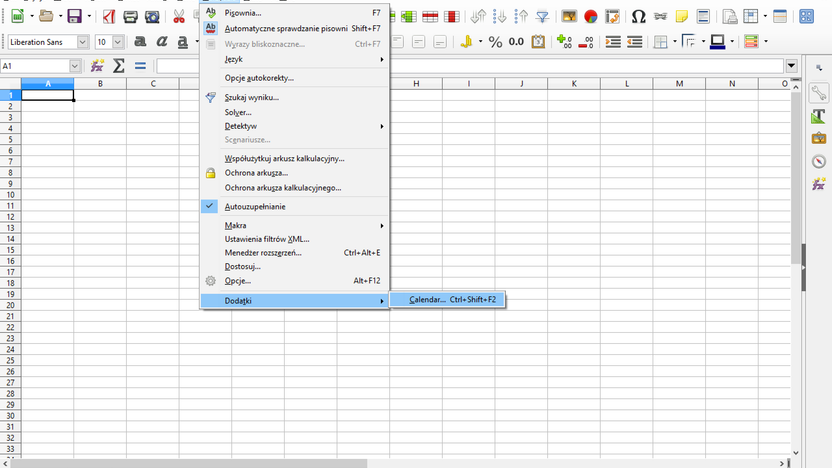Open Conditional Formatting dropdown arrow
The height and width of the screenshot is (468, 832).
766,41
